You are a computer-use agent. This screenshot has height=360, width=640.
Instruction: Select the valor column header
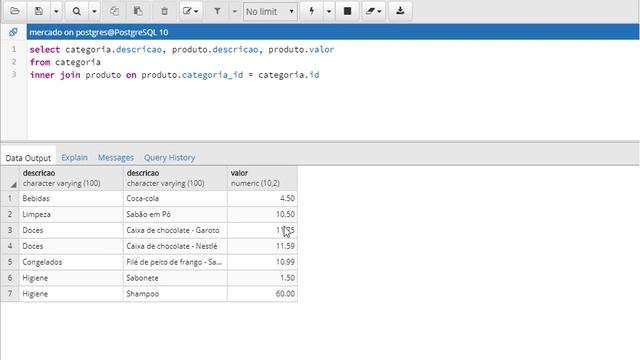pos(262,178)
